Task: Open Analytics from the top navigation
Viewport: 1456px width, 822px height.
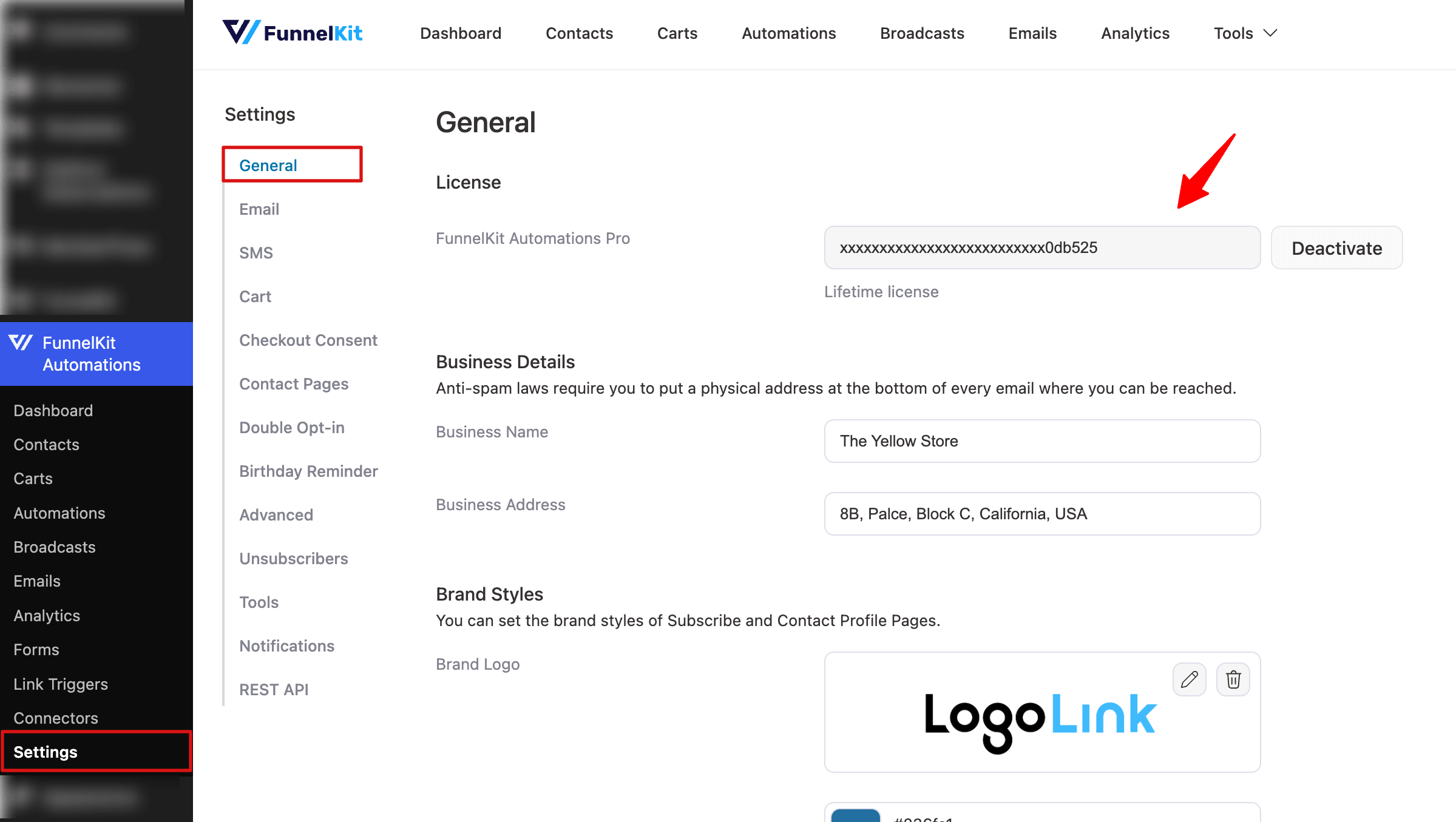Action: point(1134,33)
